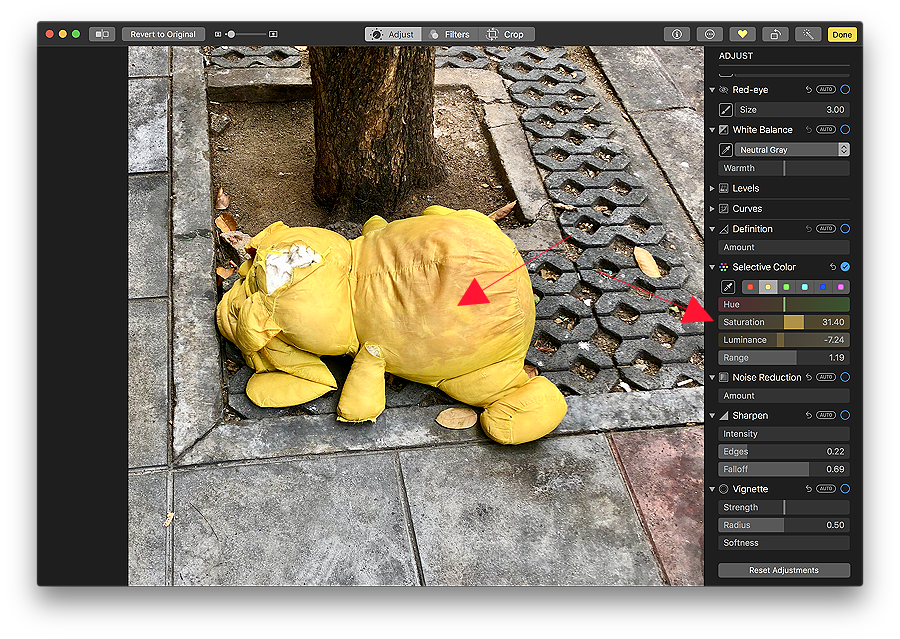Switch to the Adjust tab
The width and height of the screenshot is (900, 639).
(x=393, y=34)
